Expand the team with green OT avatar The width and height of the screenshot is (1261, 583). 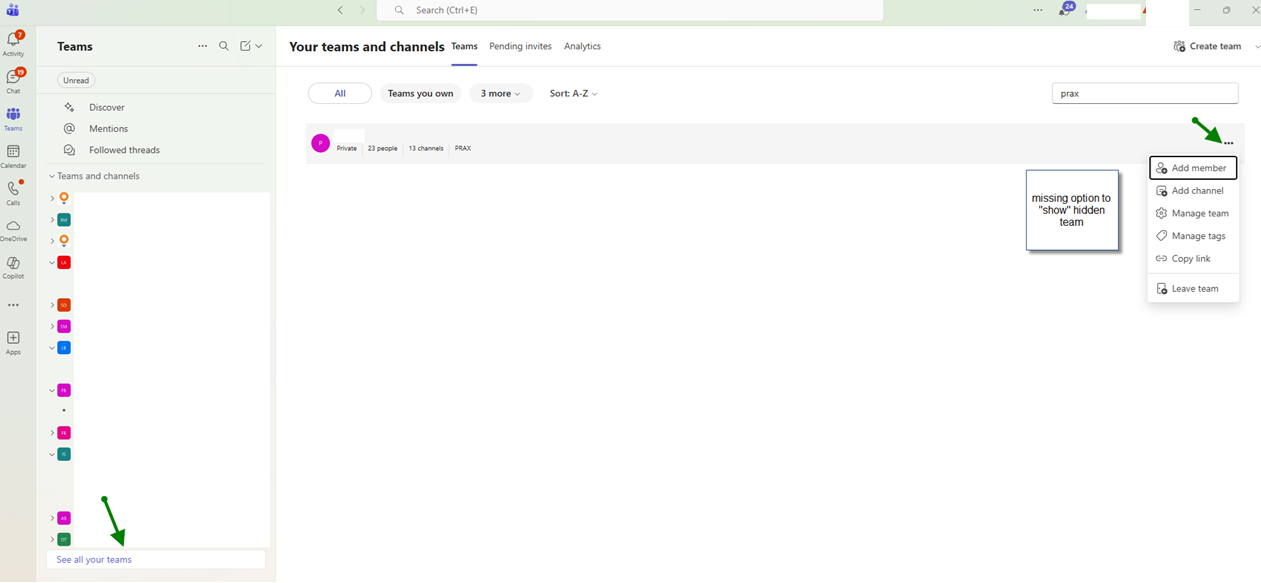click(52, 540)
